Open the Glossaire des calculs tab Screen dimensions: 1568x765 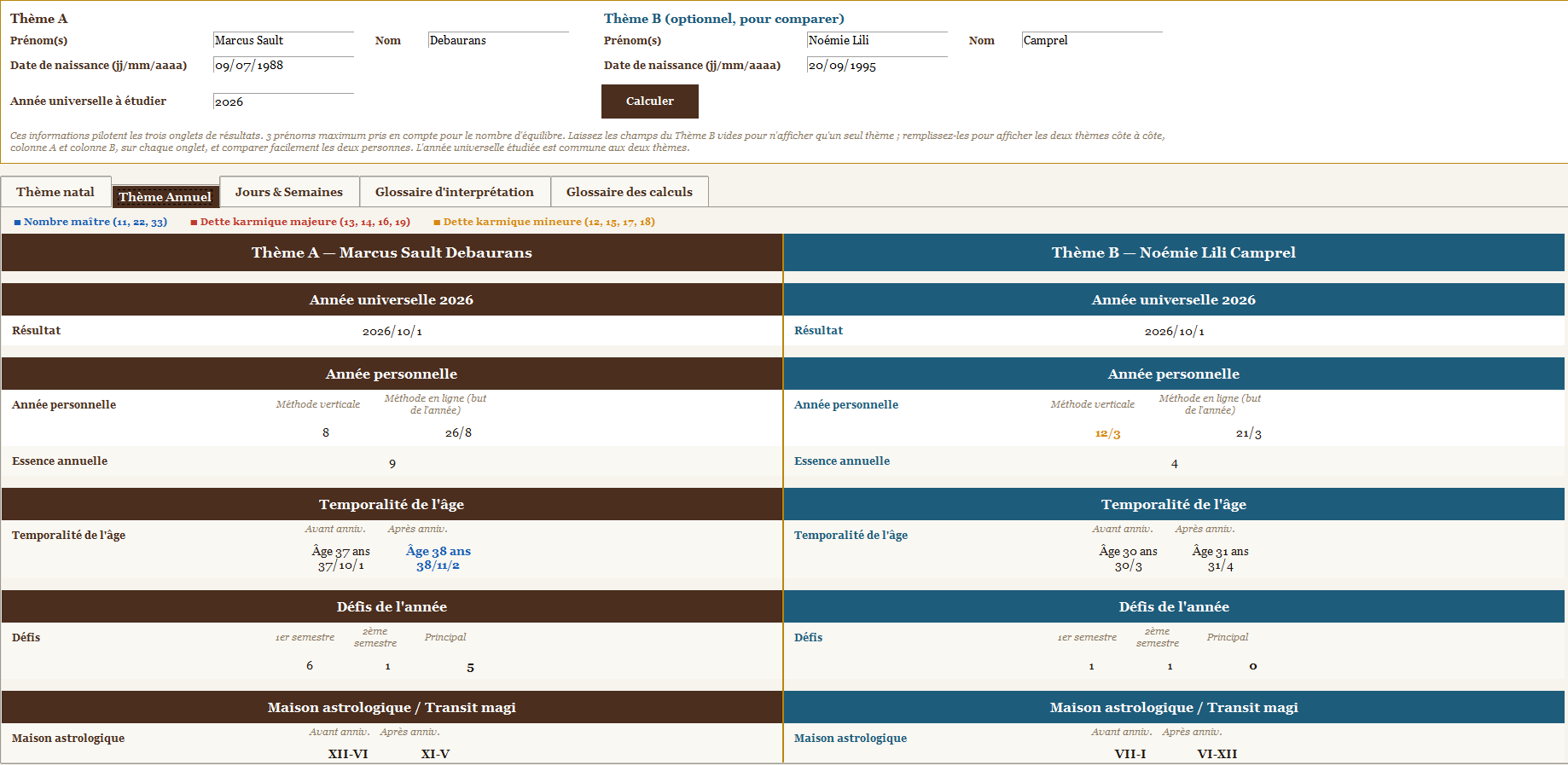630,192
